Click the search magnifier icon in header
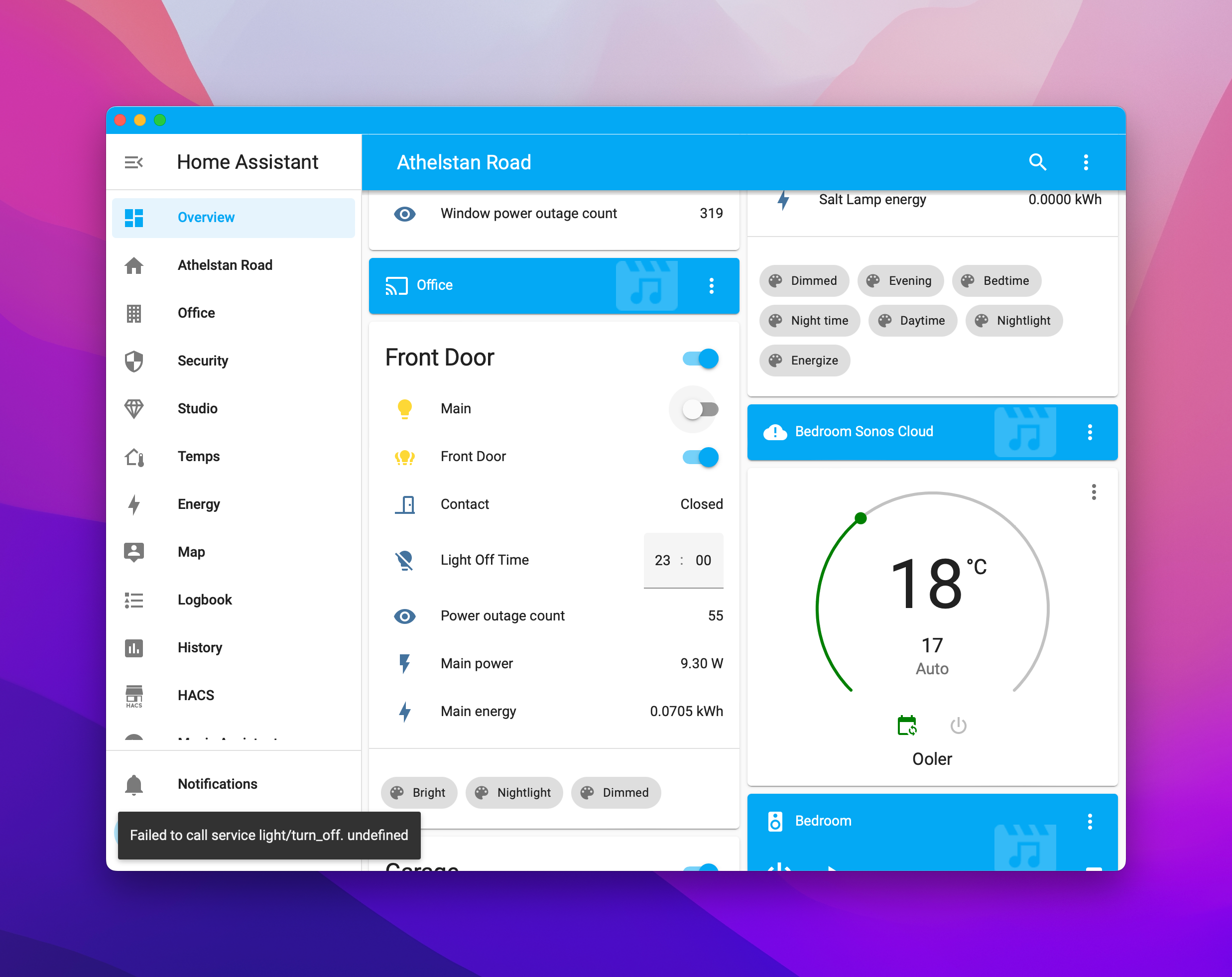 click(x=1037, y=162)
